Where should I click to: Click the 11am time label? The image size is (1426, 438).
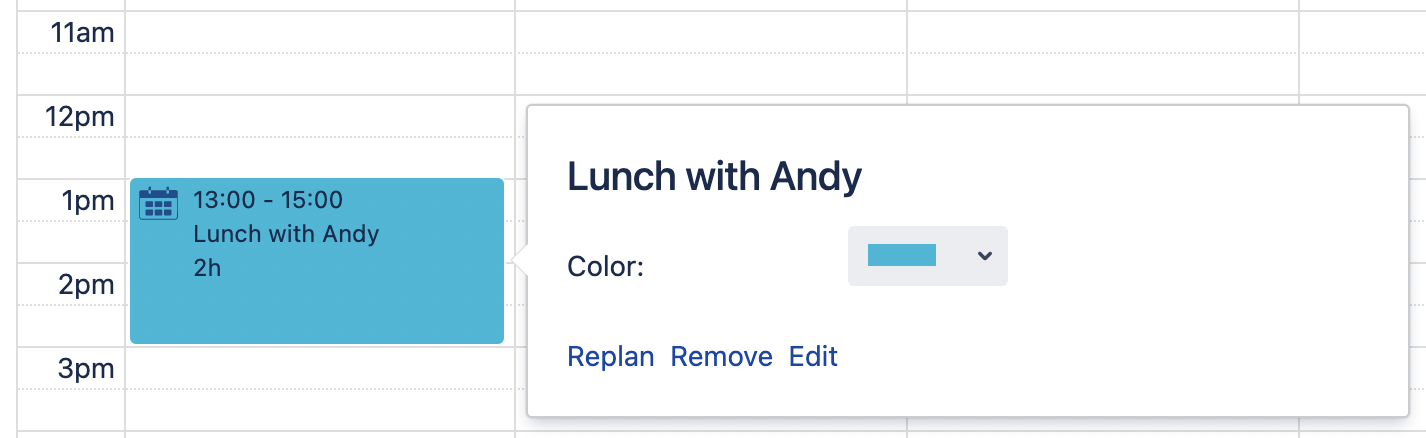pos(83,33)
